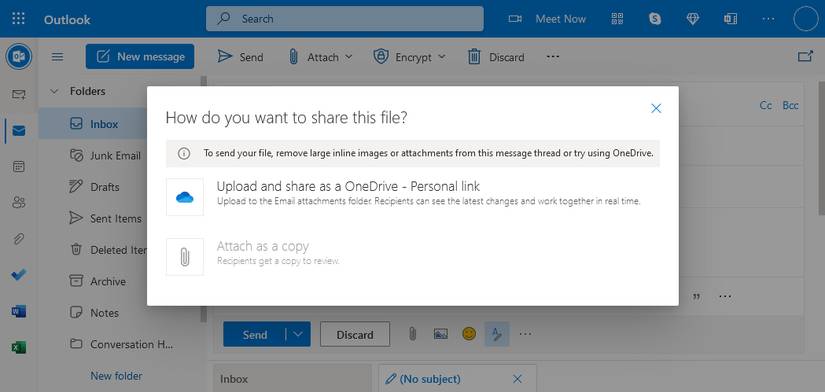Click Discard in the top toolbar
Image resolution: width=825 pixels, height=392 pixels.
[496, 57]
